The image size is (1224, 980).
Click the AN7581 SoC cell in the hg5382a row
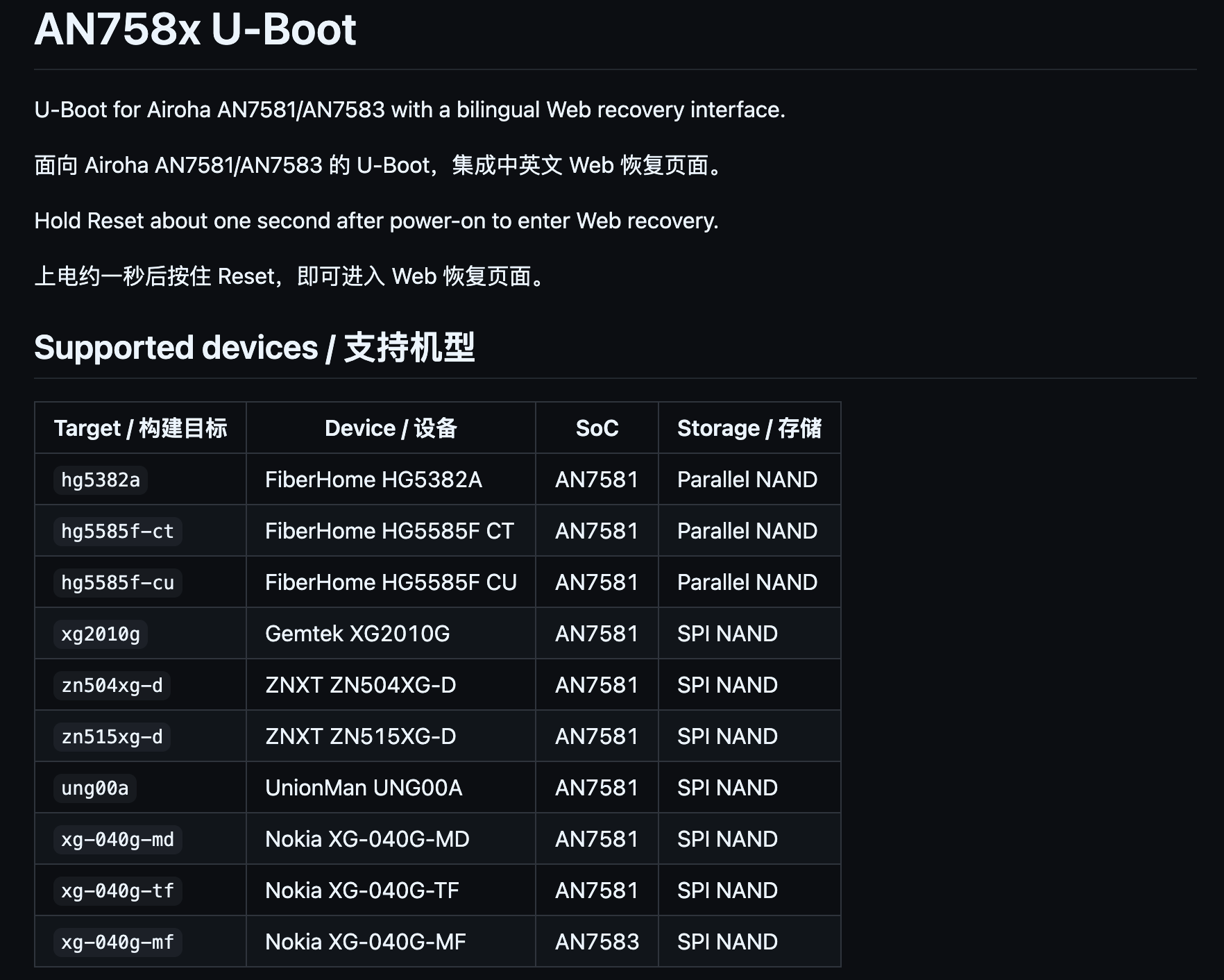[597, 480]
